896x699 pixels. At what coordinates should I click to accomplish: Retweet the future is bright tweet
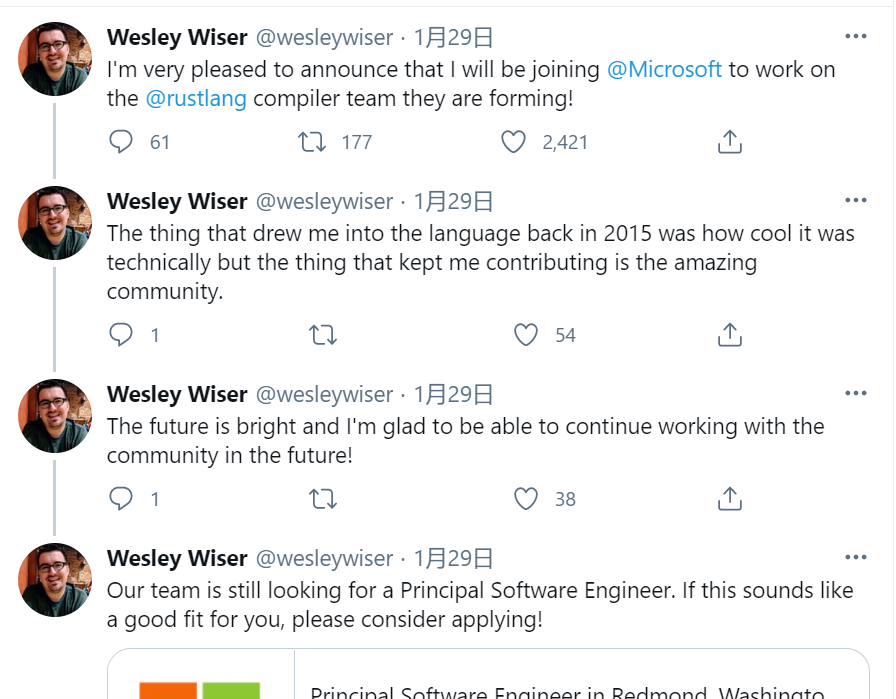[323, 499]
